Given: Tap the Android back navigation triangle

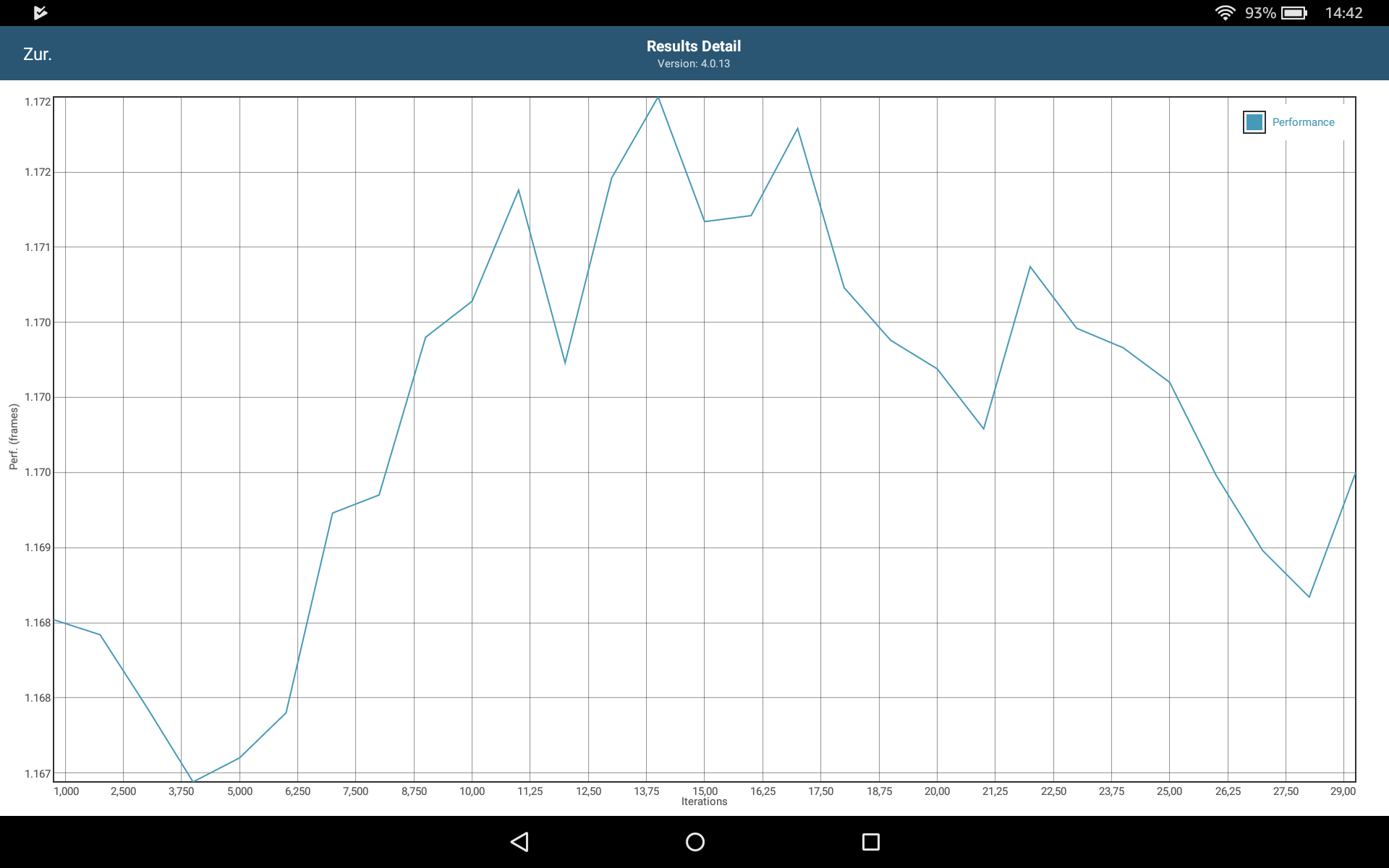Looking at the screenshot, I should pyautogui.click(x=519, y=842).
